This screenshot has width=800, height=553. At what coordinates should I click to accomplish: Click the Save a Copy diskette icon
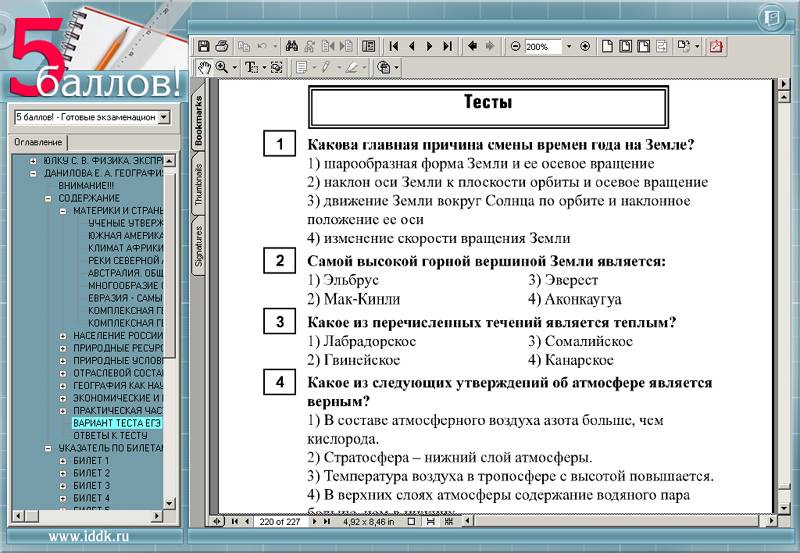point(204,46)
